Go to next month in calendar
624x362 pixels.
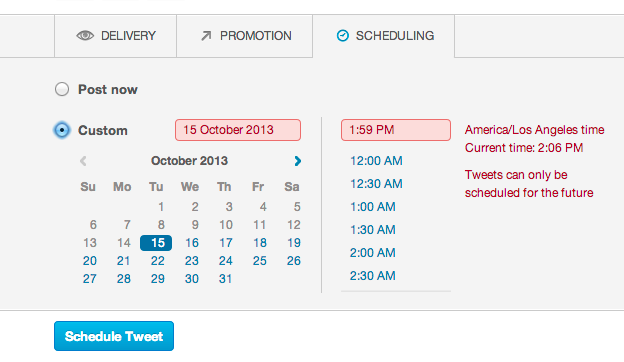(298, 161)
